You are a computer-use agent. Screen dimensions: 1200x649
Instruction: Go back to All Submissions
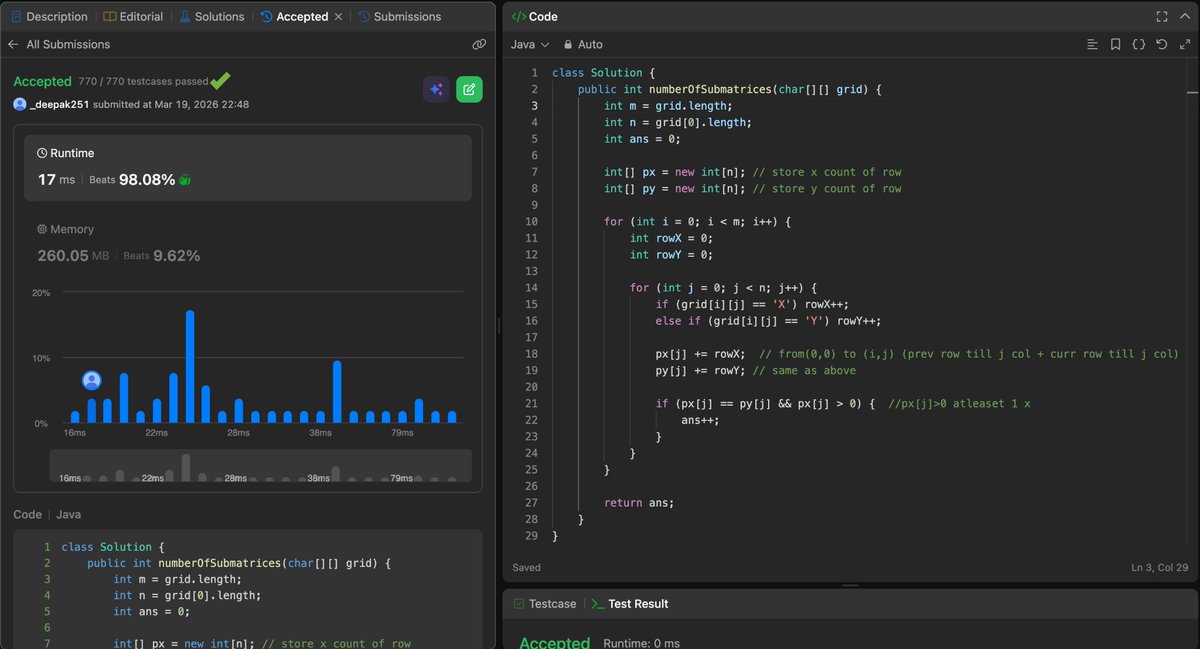click(x=59, y=44)
